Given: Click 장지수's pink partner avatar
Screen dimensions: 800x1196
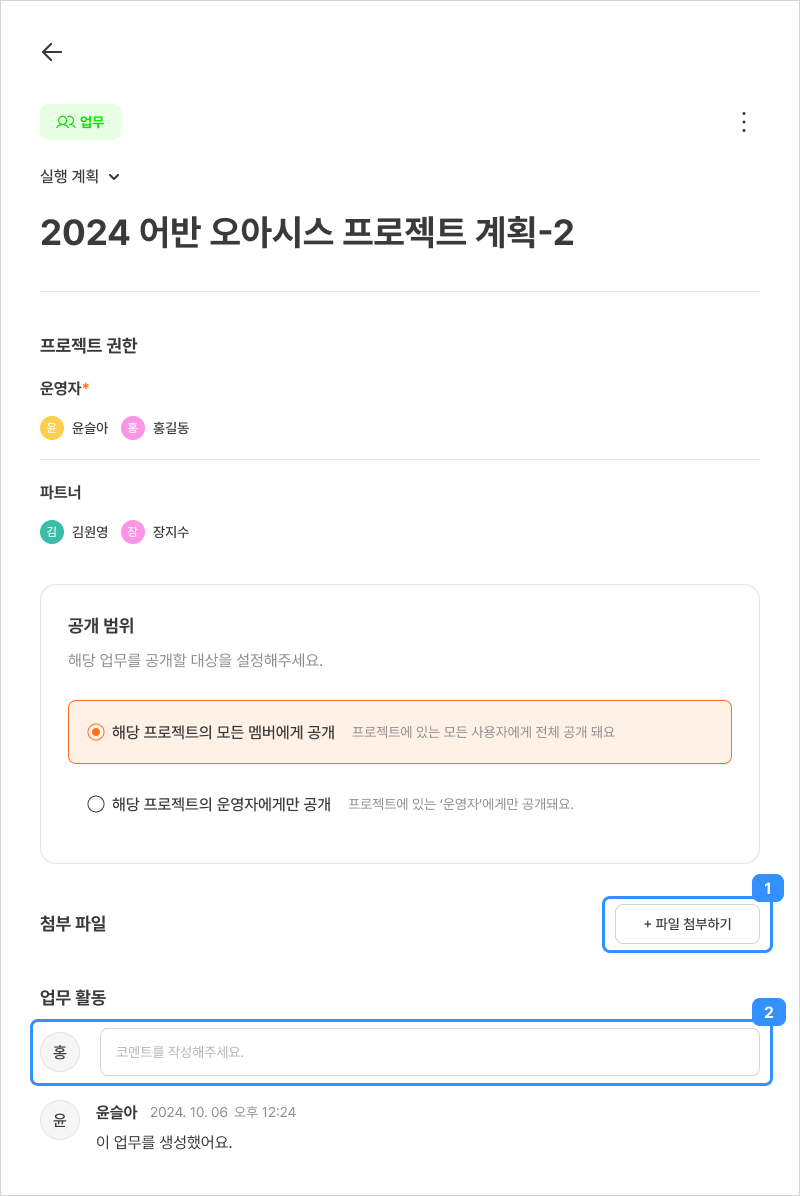Looking at the screenshot, I should tap(133, 532).
